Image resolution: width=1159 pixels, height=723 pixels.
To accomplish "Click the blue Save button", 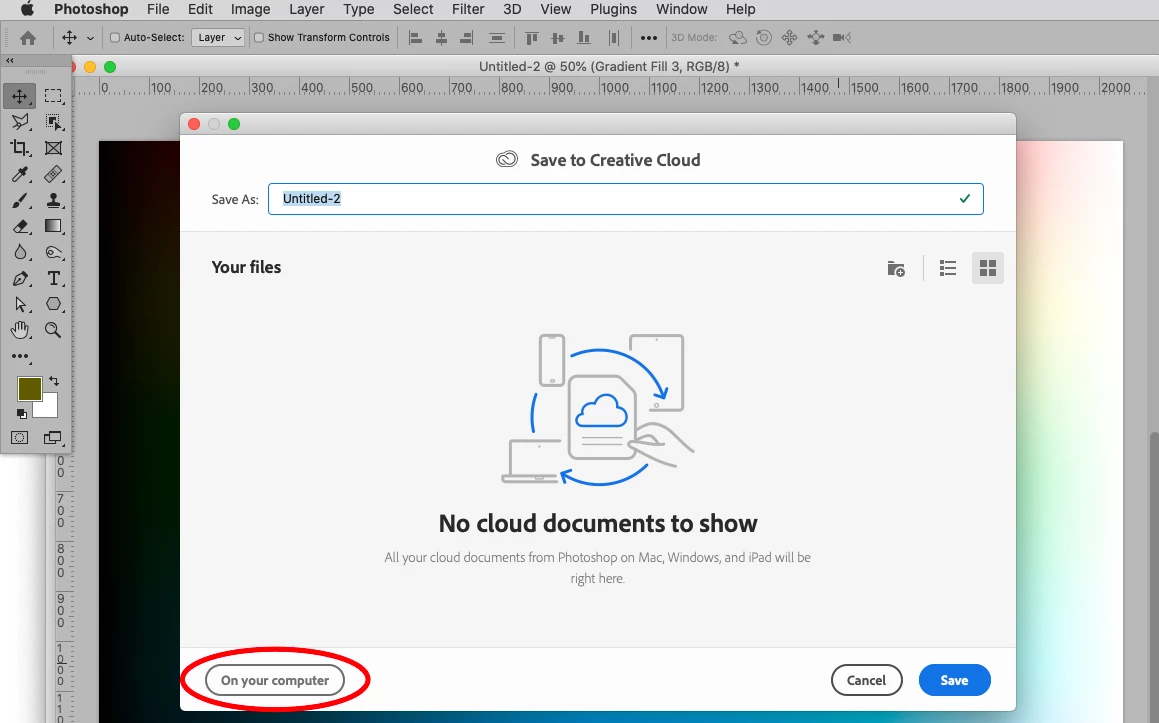I will (x=954, y=680).
